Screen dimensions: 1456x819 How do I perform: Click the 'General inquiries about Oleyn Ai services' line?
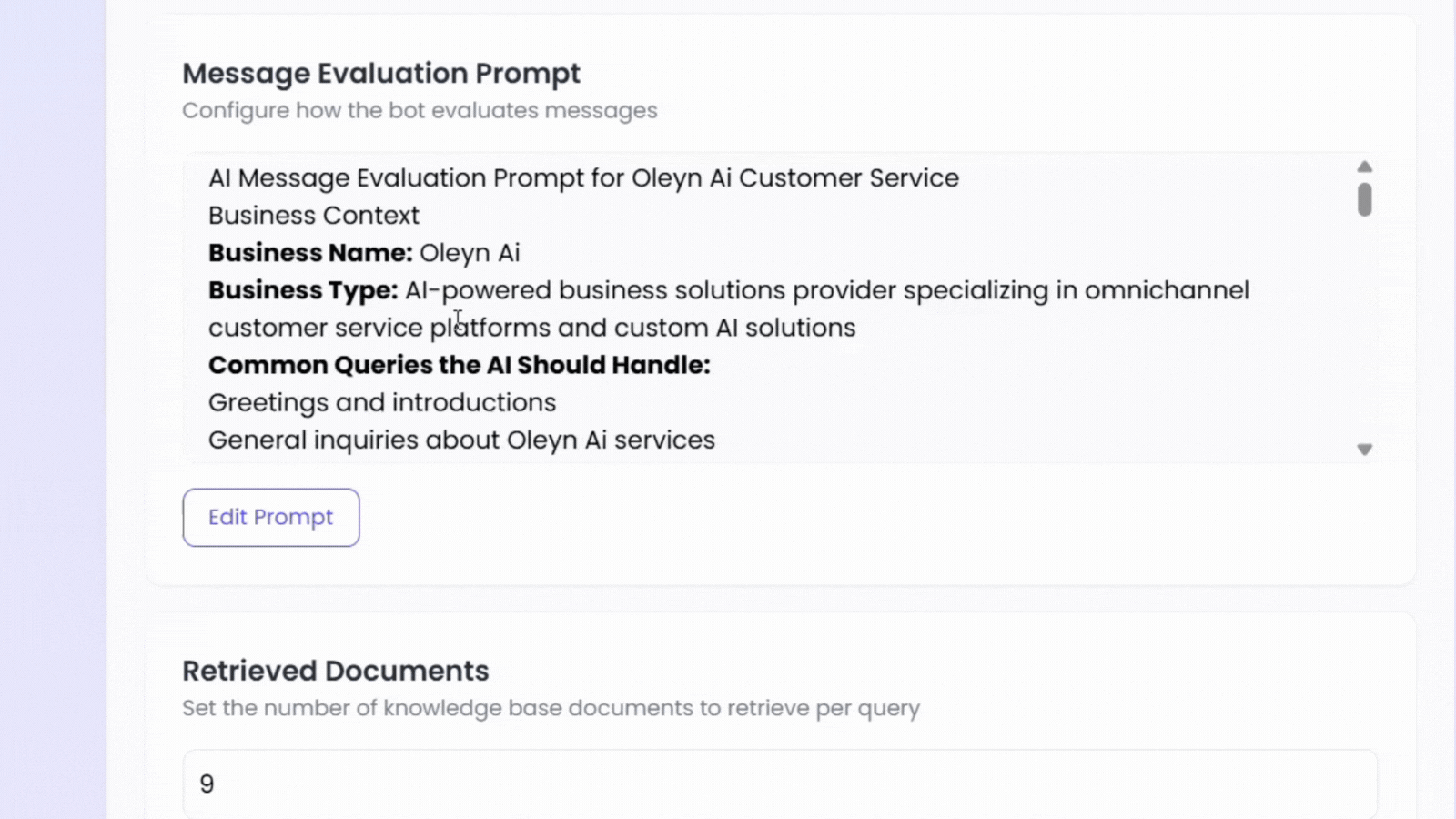point(461,440)
